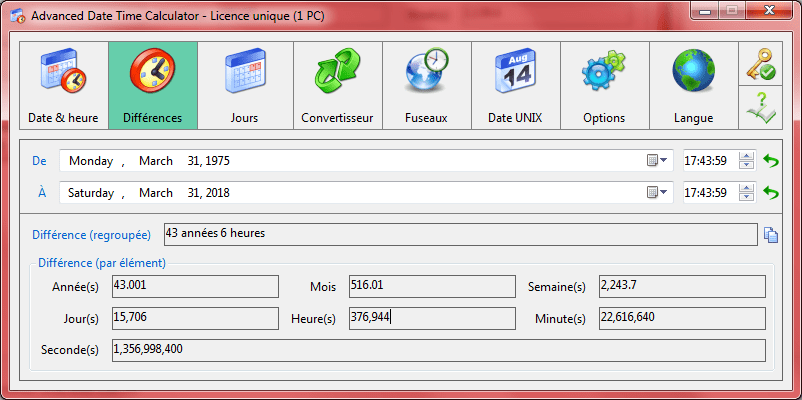Click the Mois field showing 516.01
This screenshot has width=802, height=400.
pos(432,286)
